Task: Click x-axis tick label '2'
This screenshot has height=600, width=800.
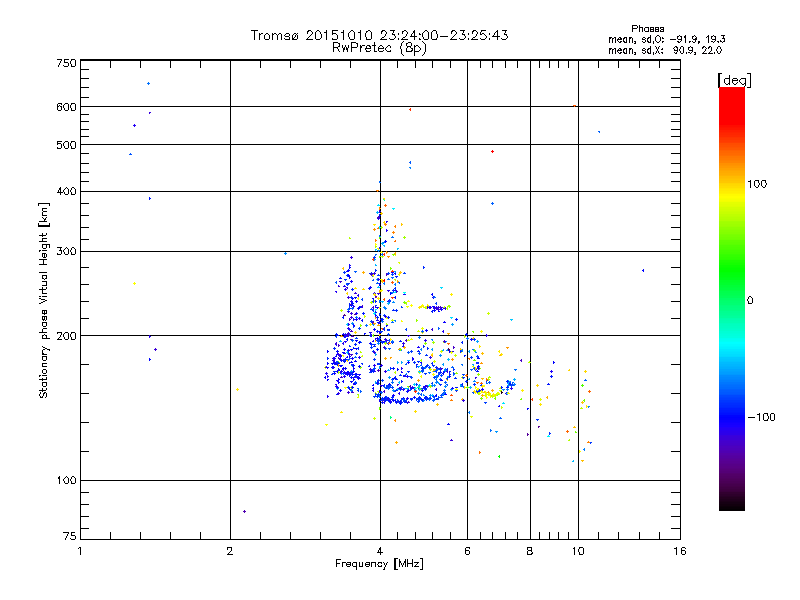Action: [x=230, y=551]
